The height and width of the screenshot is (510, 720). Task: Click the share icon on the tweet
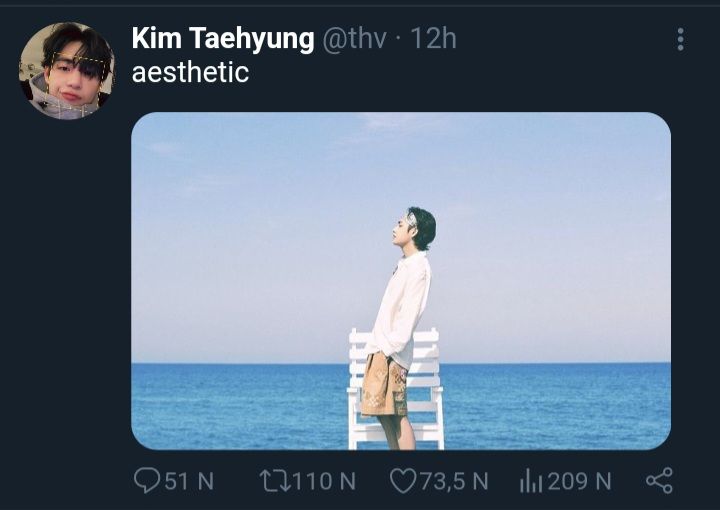tap(659, 481)
